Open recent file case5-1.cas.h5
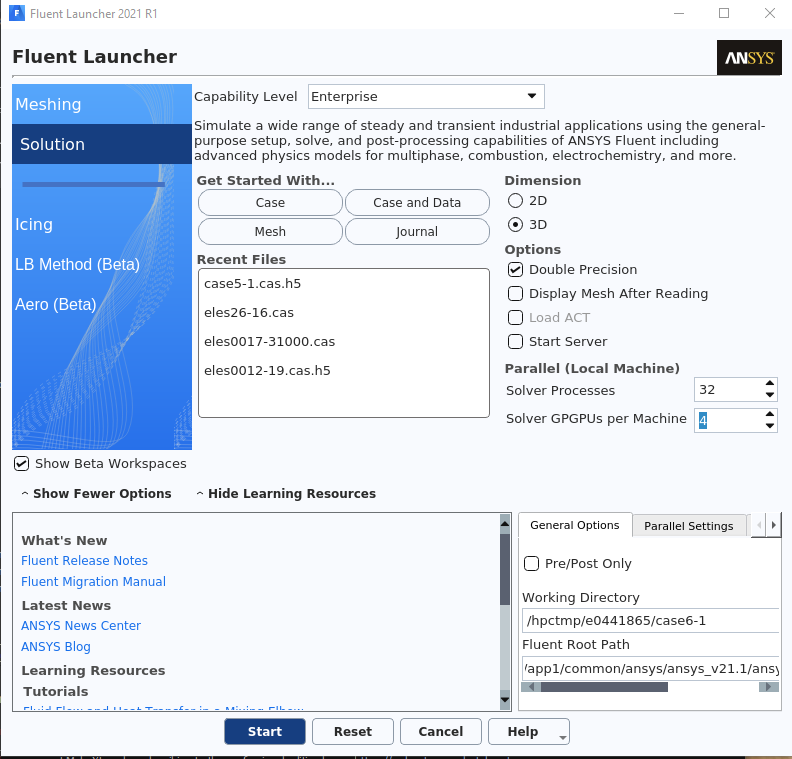The image size is (792, 759). click(x=253, y=284)
